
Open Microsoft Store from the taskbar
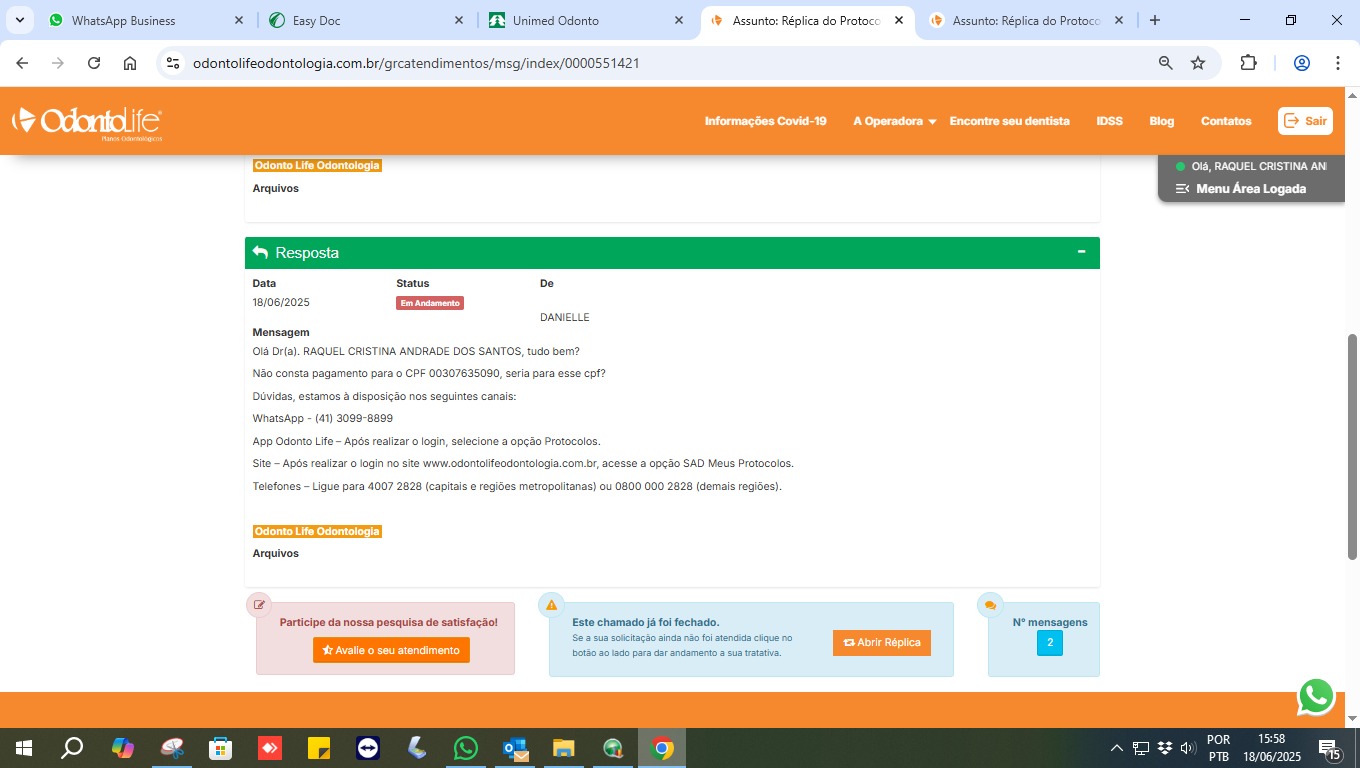coord(221,748)
